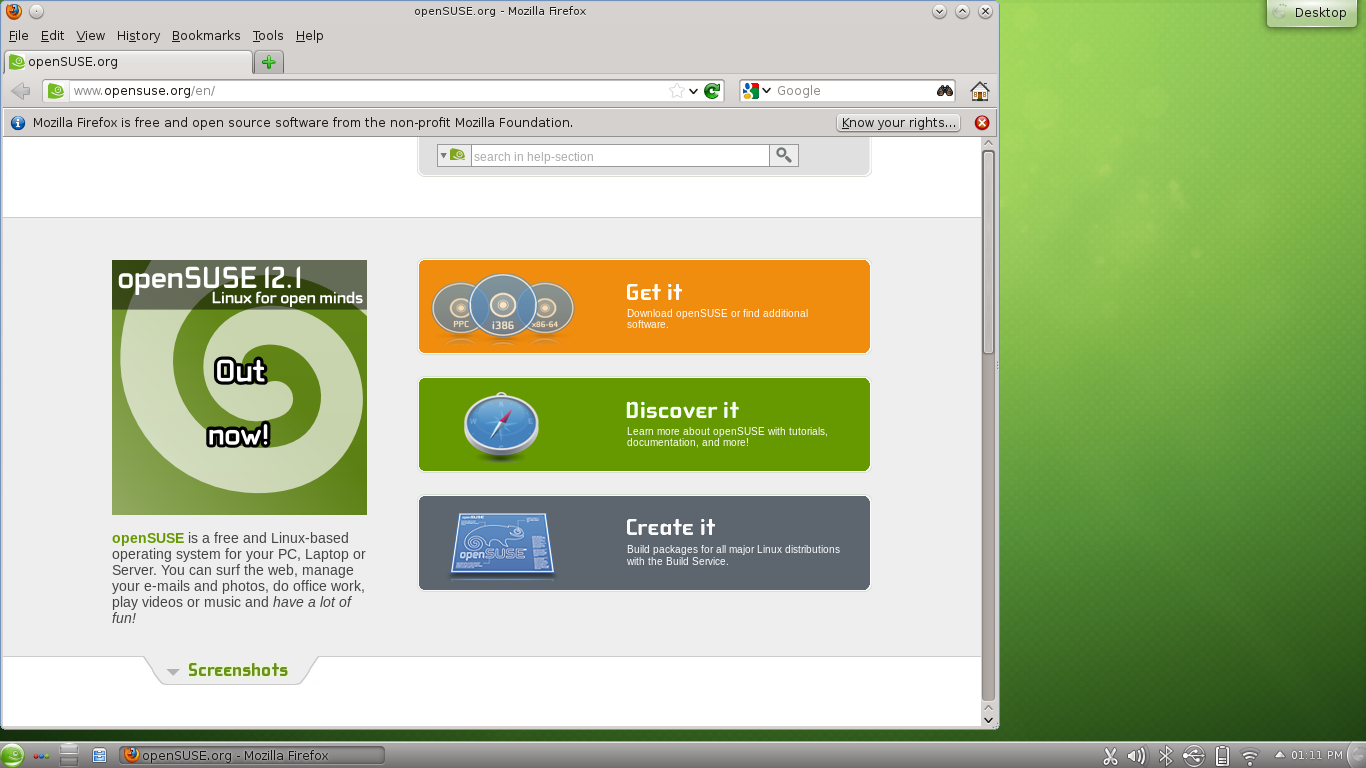Image resolution: width=1366 pixels, height=768 pixels.
Task: Click the three colored dots activities icon
Action: click(x=41, y=756)
